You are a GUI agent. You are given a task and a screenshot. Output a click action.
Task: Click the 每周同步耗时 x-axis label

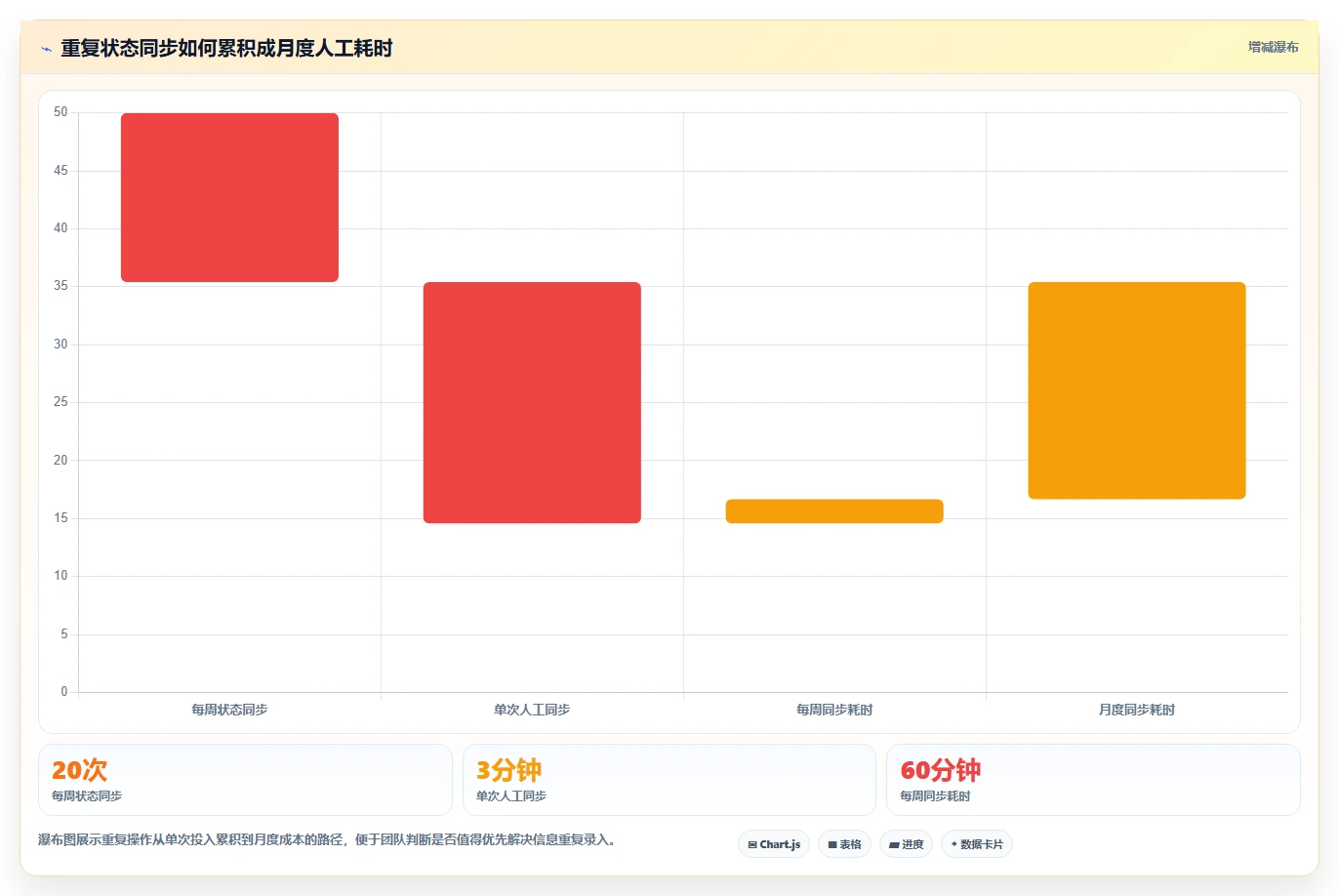[834, 710]
